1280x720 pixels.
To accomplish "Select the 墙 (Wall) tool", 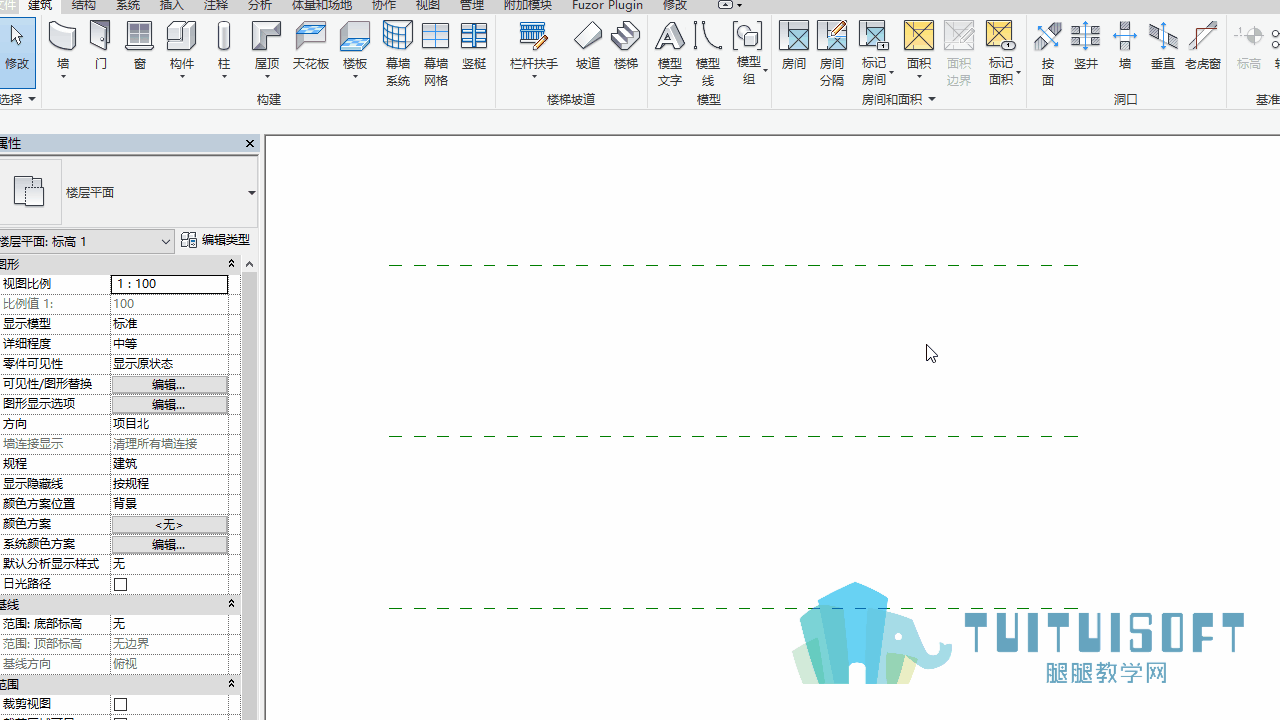I will 62,47.
